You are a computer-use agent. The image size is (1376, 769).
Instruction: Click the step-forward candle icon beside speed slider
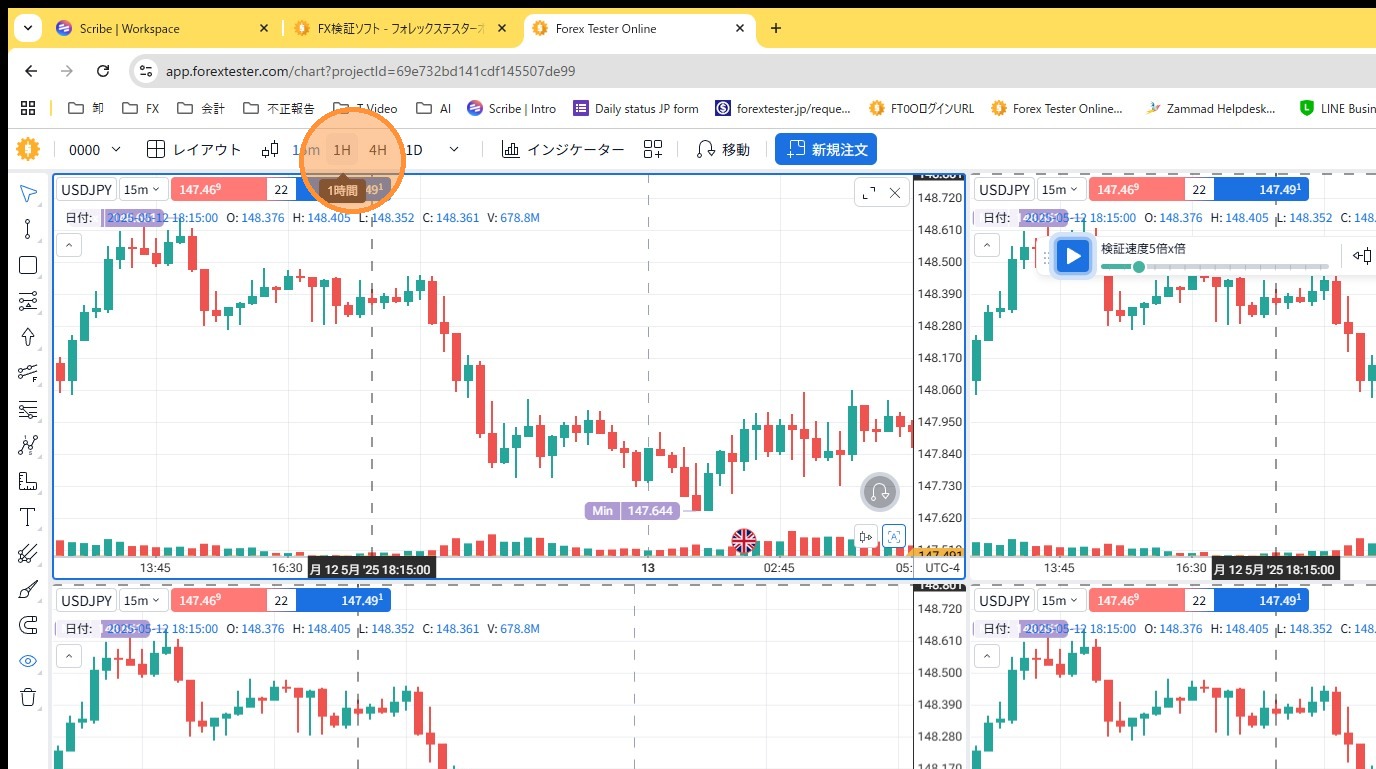pos(1363,256)
